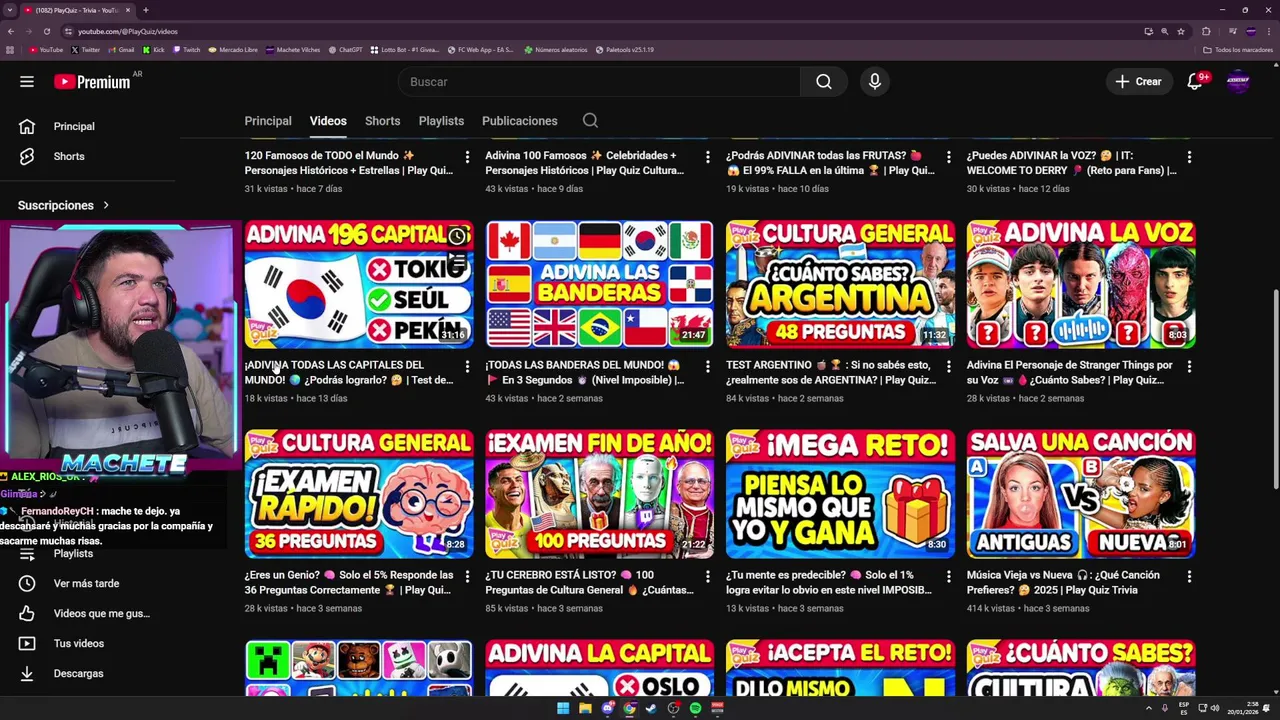Open Windows Start menu

pyautogui.click(x=563, y=708)
